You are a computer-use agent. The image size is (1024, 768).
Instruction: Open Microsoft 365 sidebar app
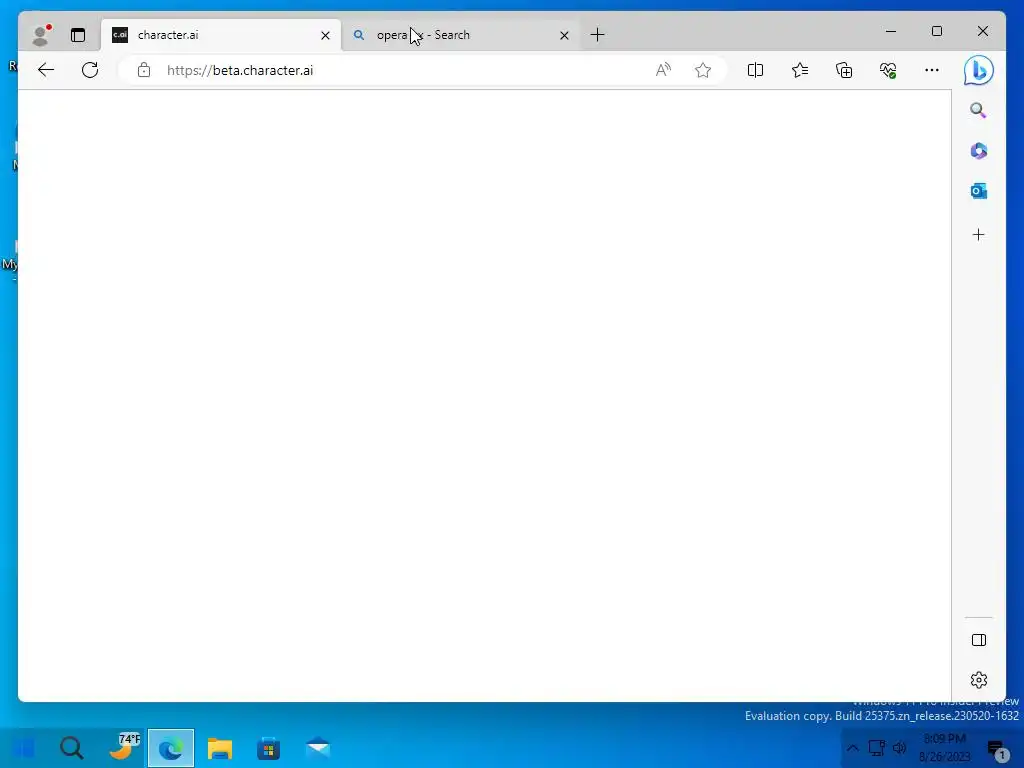[x=978, y=151]
